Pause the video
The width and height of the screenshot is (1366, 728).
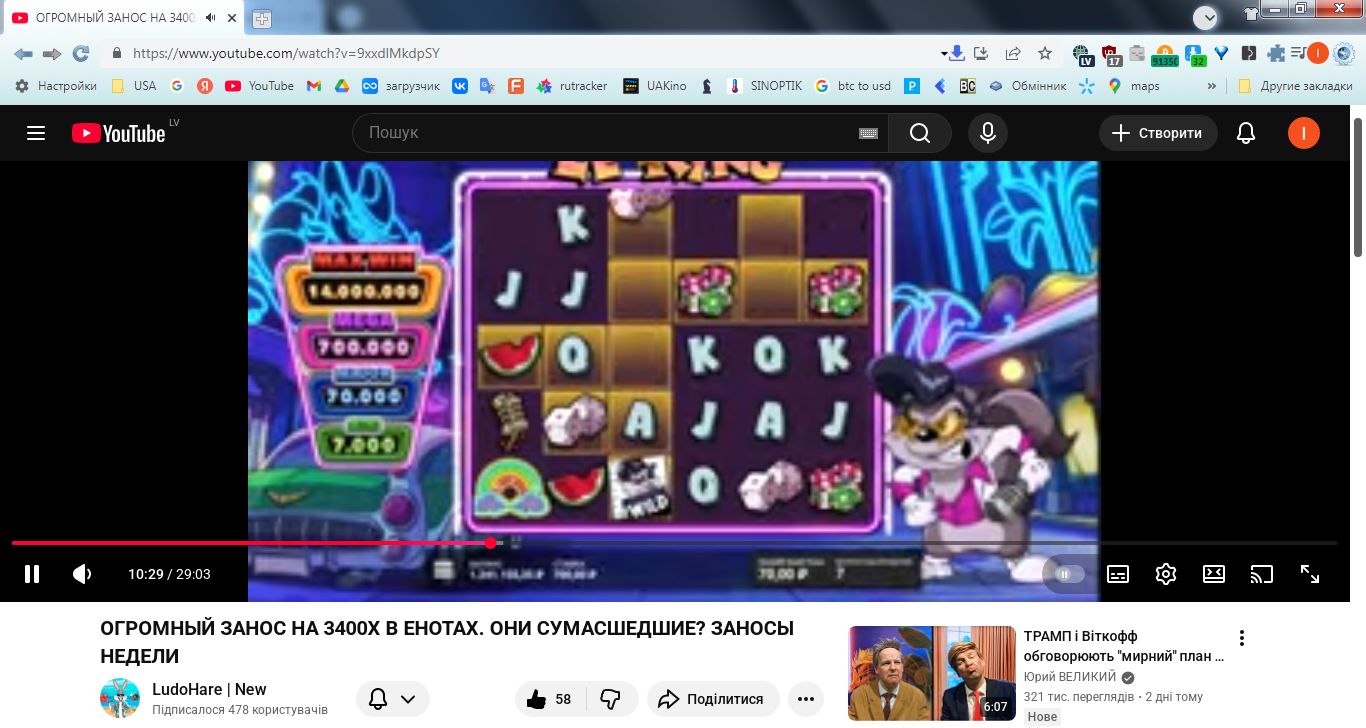32,574
